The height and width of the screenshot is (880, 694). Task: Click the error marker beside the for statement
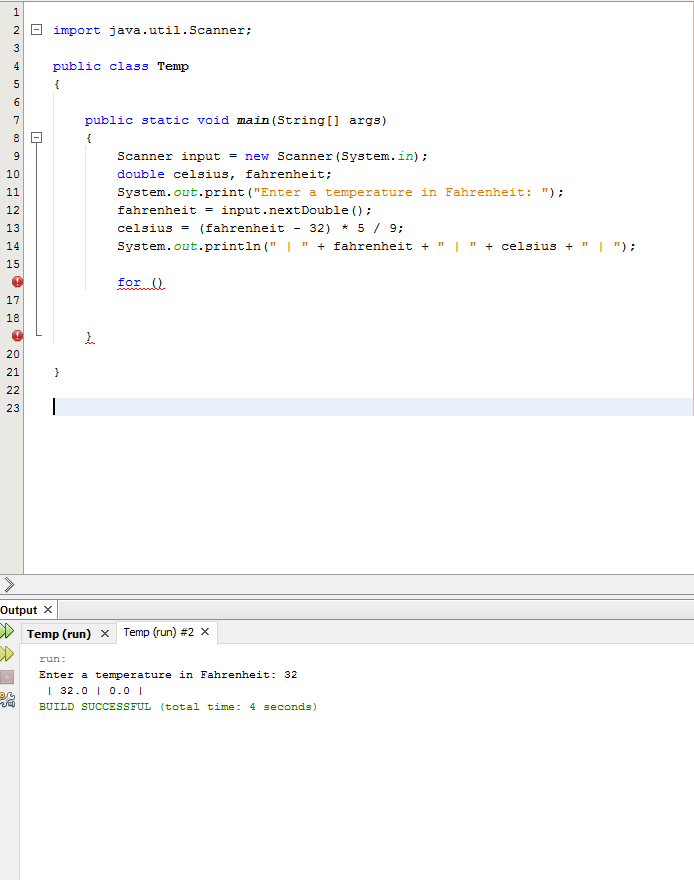click(x=17, y=282)
